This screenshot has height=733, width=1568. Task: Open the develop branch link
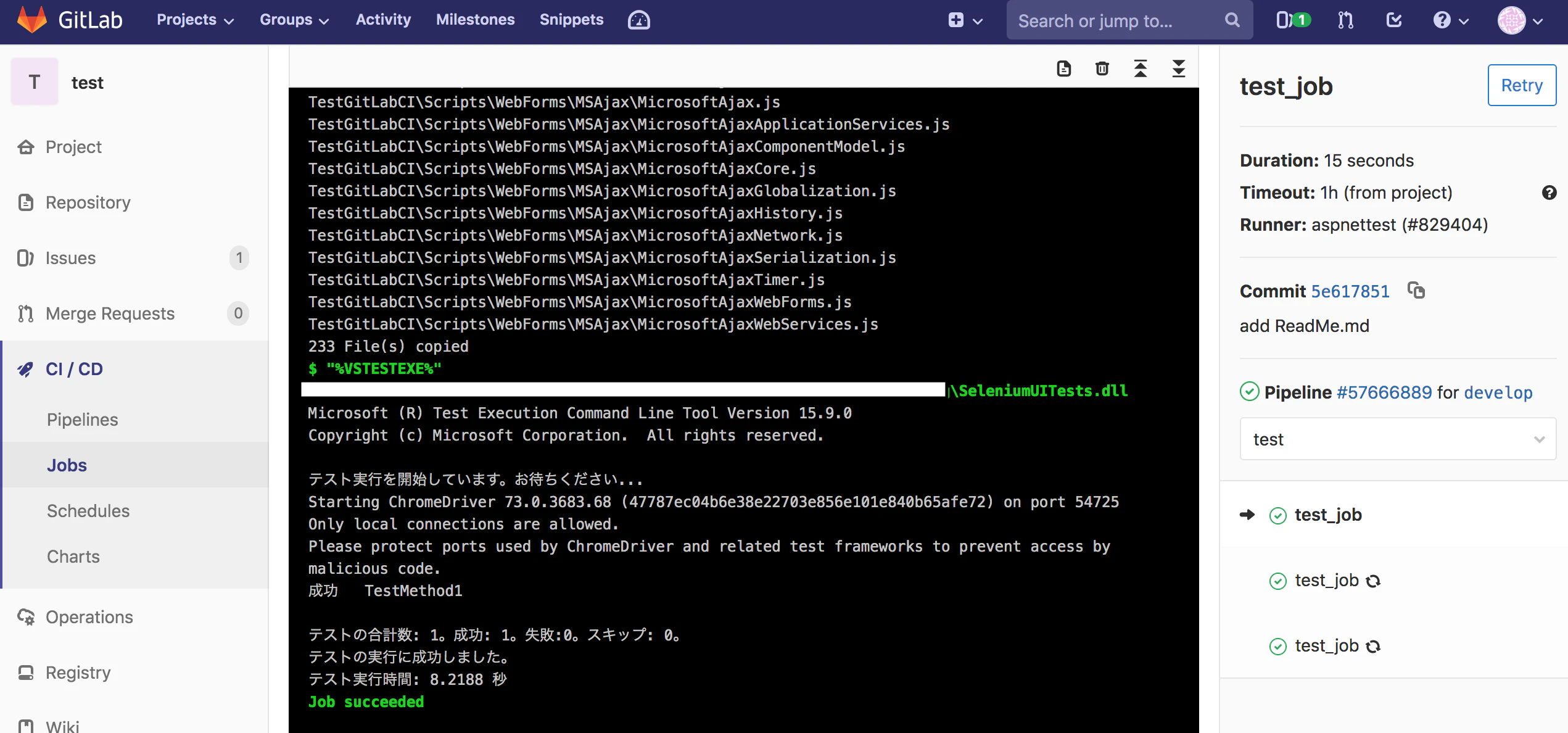[1498, 392]
